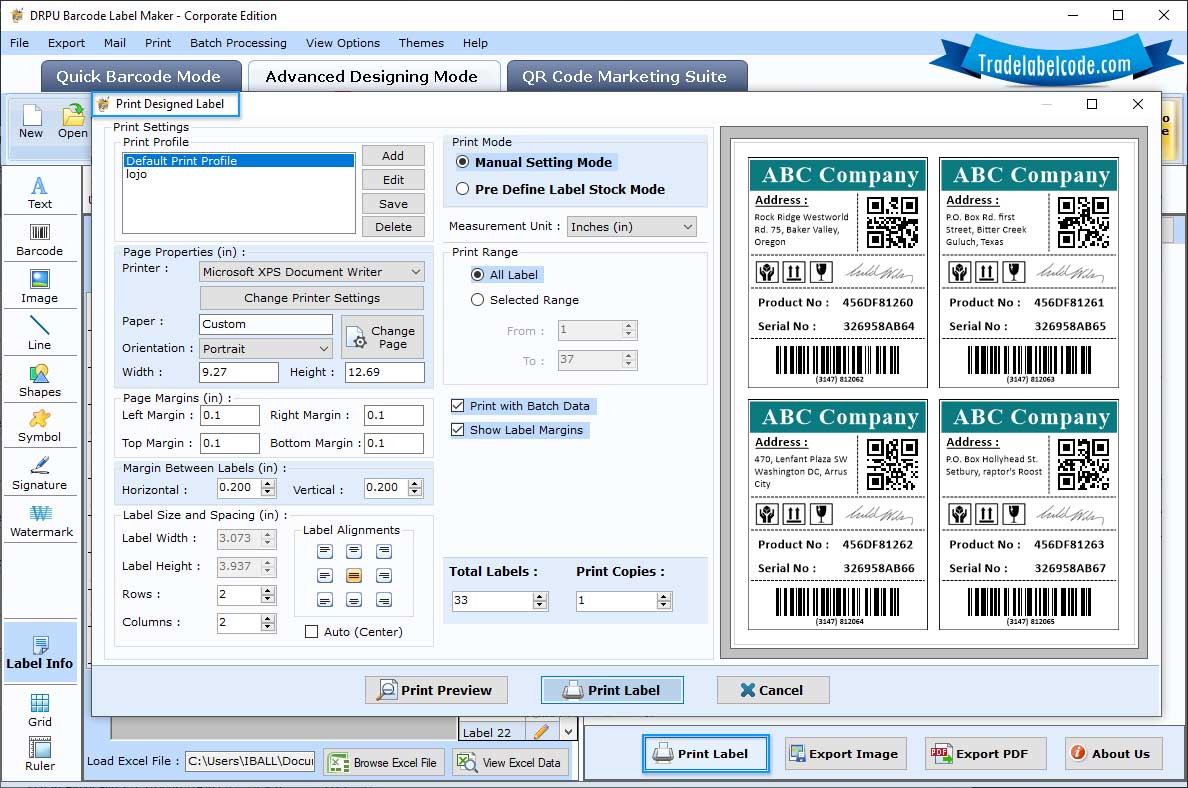Open the File menu
The width and height of the screenshot is (1188, 788).
click(20, 43)
